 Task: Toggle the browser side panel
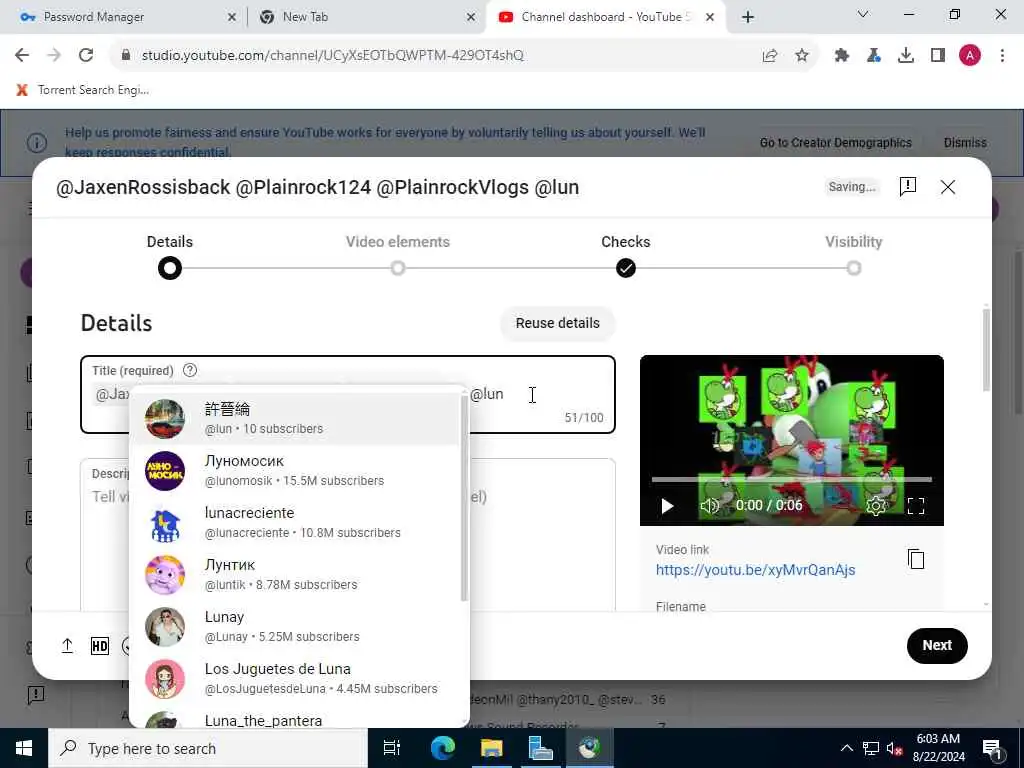(938, 56)
